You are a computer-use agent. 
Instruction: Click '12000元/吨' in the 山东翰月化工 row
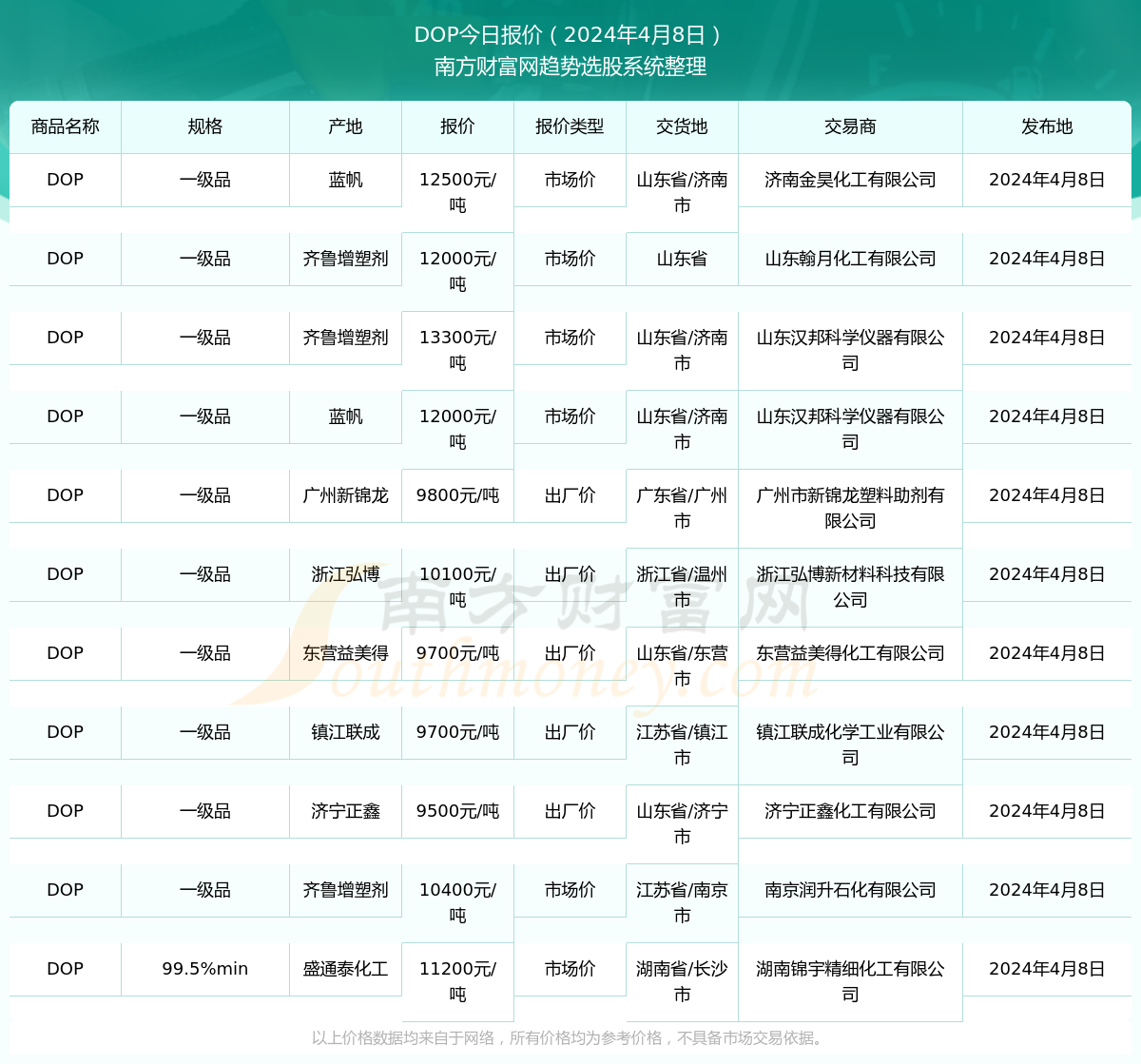(x=457, y=271)
